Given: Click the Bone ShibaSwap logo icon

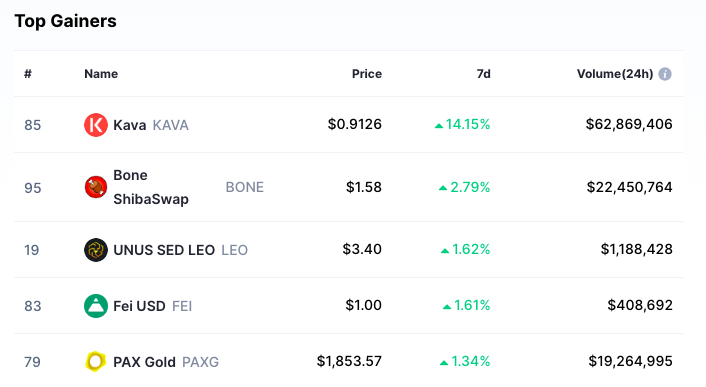Looking at the screenshot, I should point(96,187).
